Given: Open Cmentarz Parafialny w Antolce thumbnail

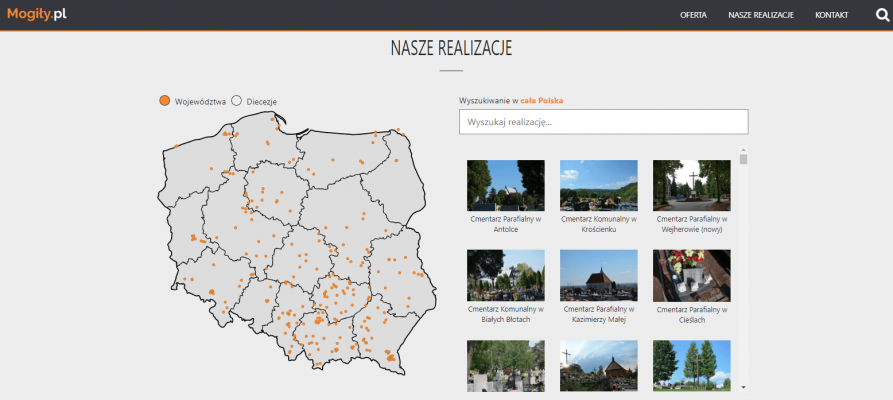Looking at the screenshot, I should pyautogui.click(x=505, y=185).
